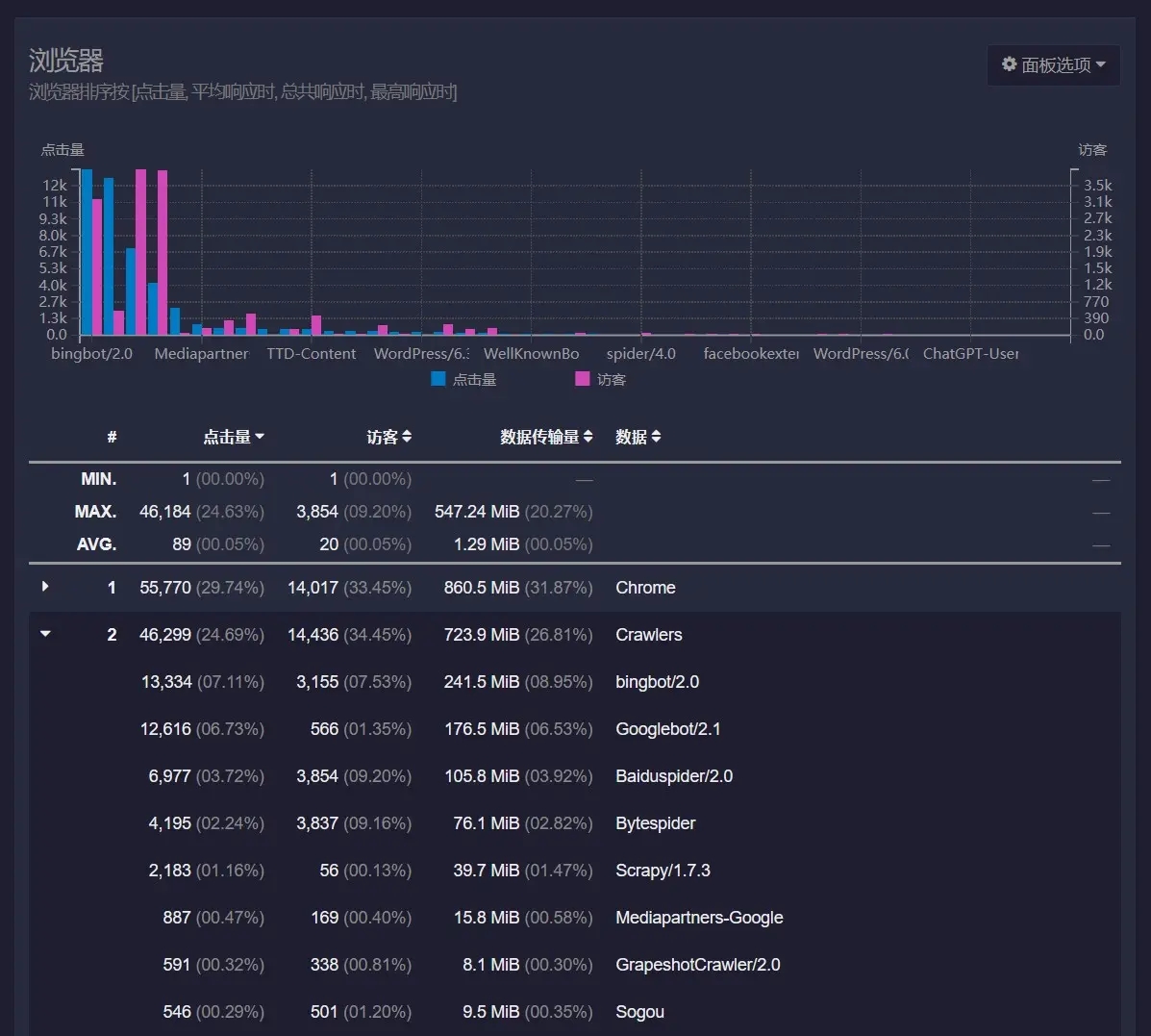Click the sort arrows next to 访客 header
The width and height of the screenshot is (1151, 1036).
[409, 436]
